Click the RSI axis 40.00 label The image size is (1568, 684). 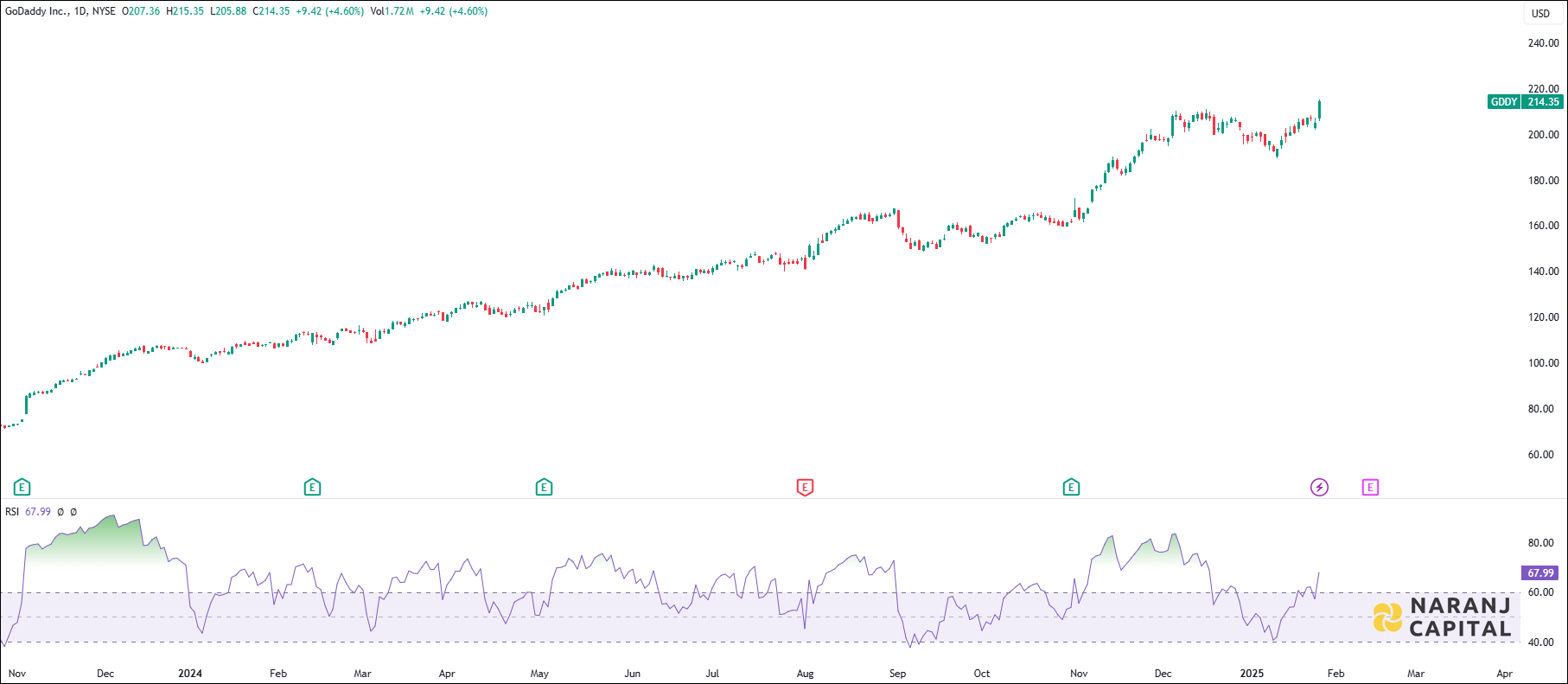point(1540,642)
